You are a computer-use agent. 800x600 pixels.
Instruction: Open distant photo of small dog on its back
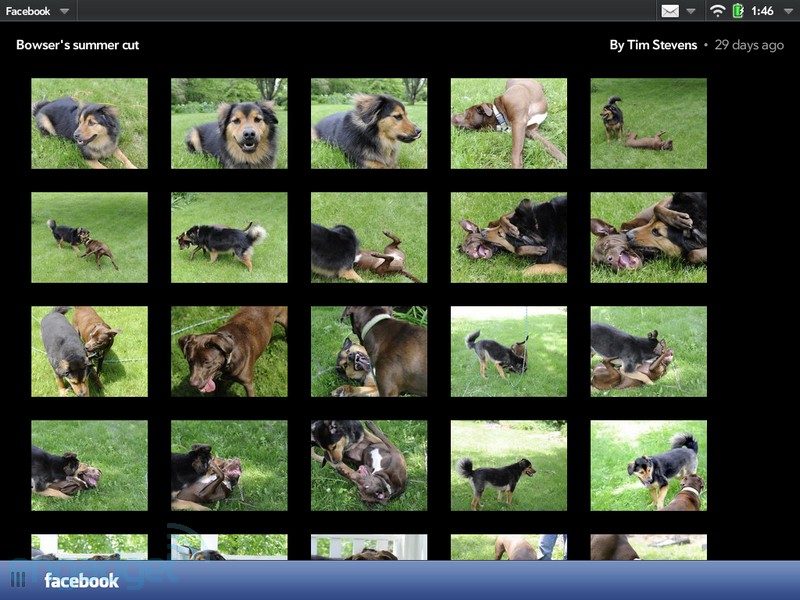point(648,123)
